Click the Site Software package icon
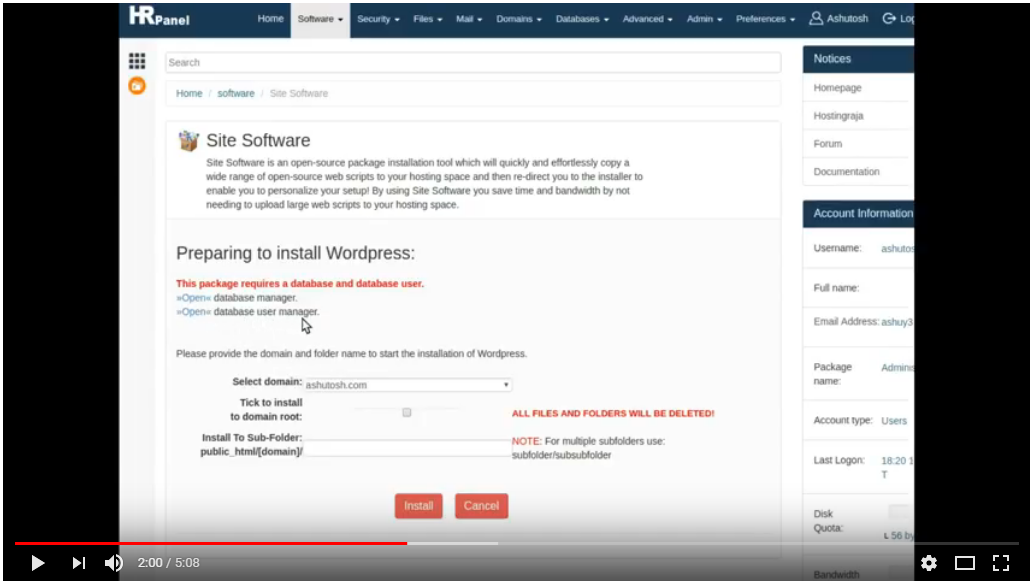Screen dimensions: 1031x584 [x=189, y=141]
